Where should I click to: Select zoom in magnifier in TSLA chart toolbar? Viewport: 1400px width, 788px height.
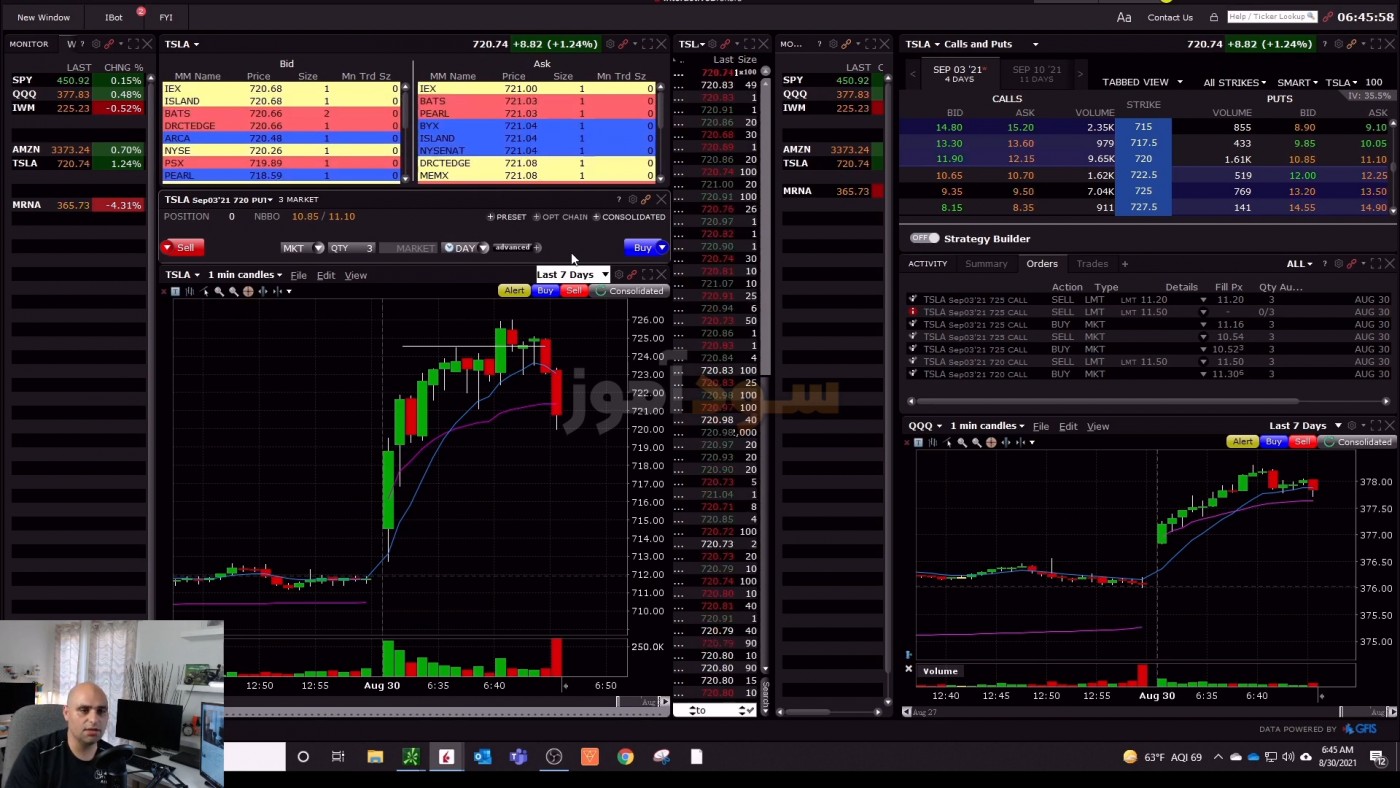tap(219, 291)
